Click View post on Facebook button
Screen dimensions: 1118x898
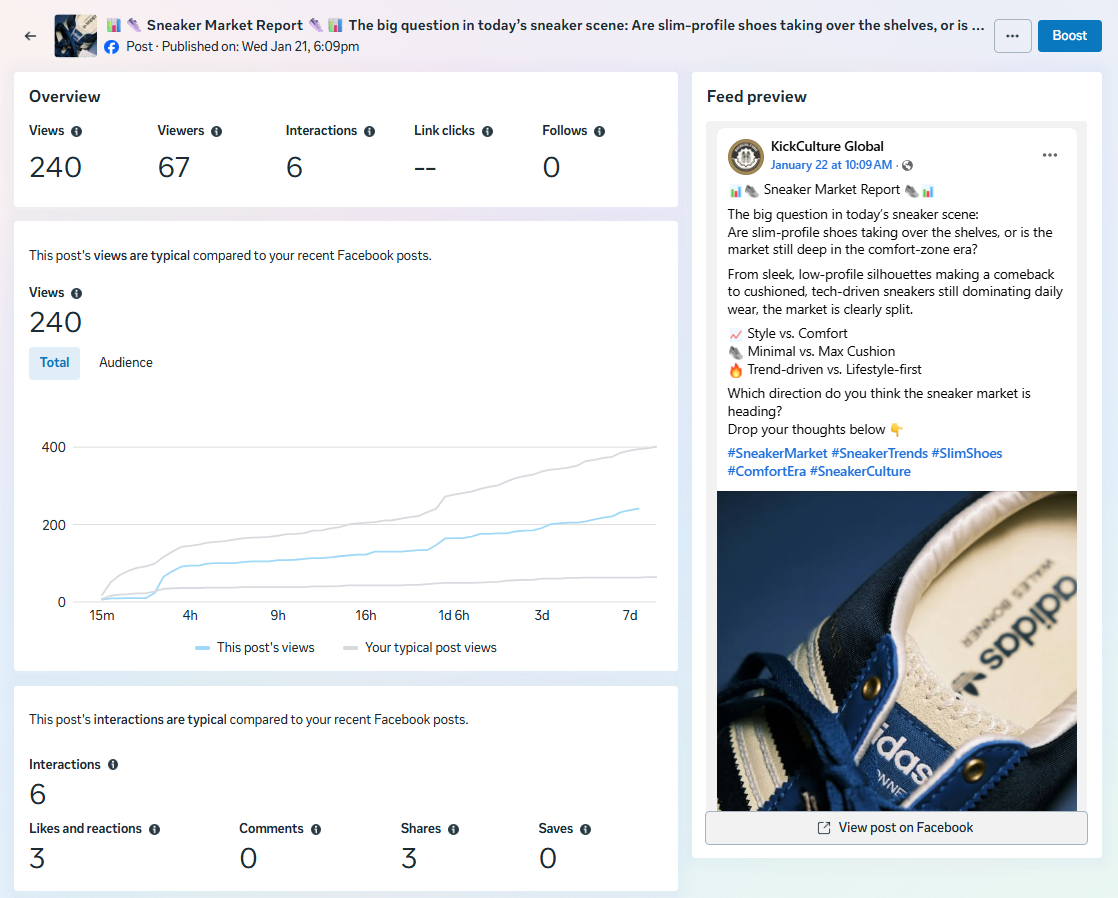[895, 828]
